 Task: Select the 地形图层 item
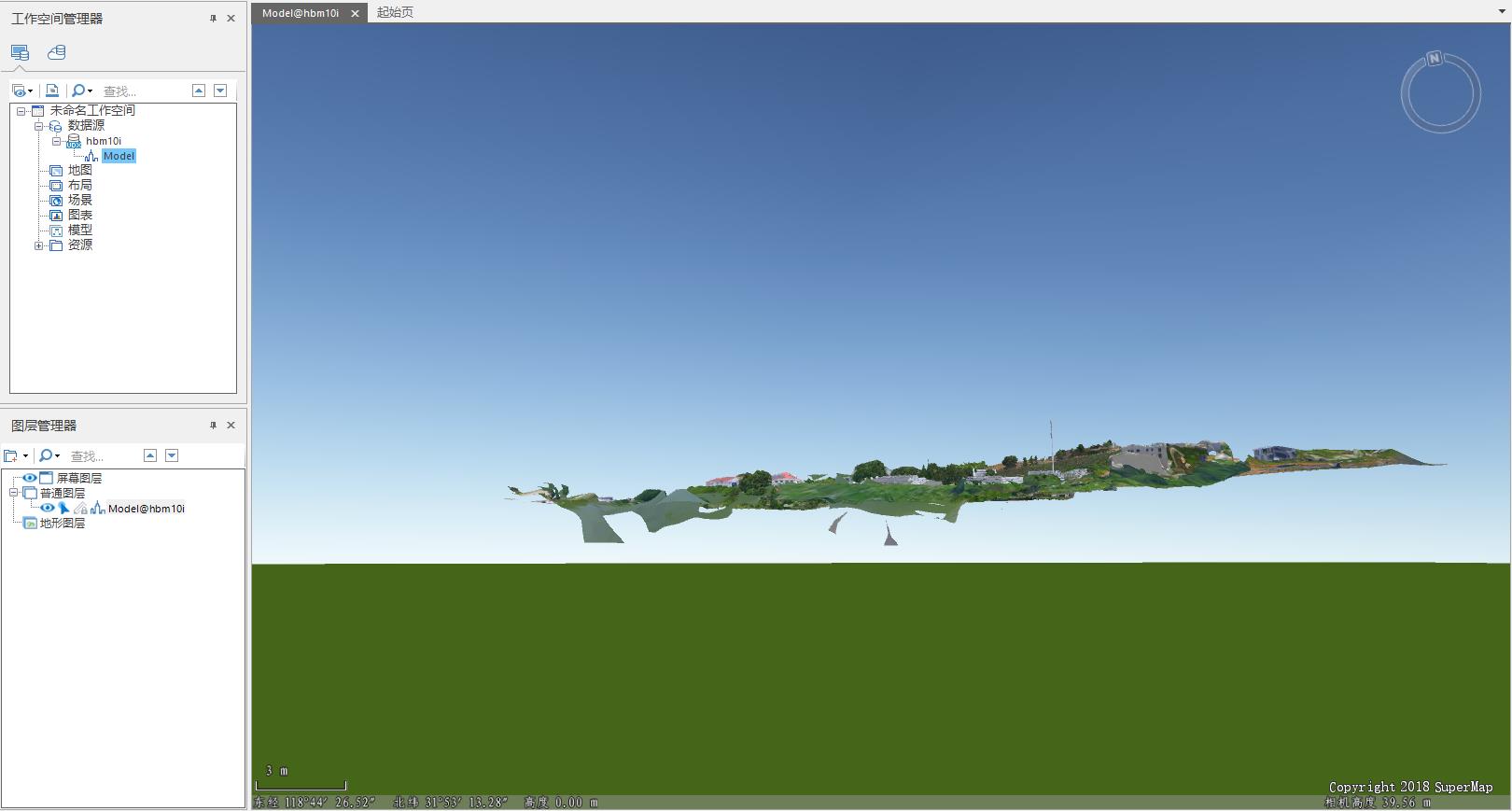(63, 524)
